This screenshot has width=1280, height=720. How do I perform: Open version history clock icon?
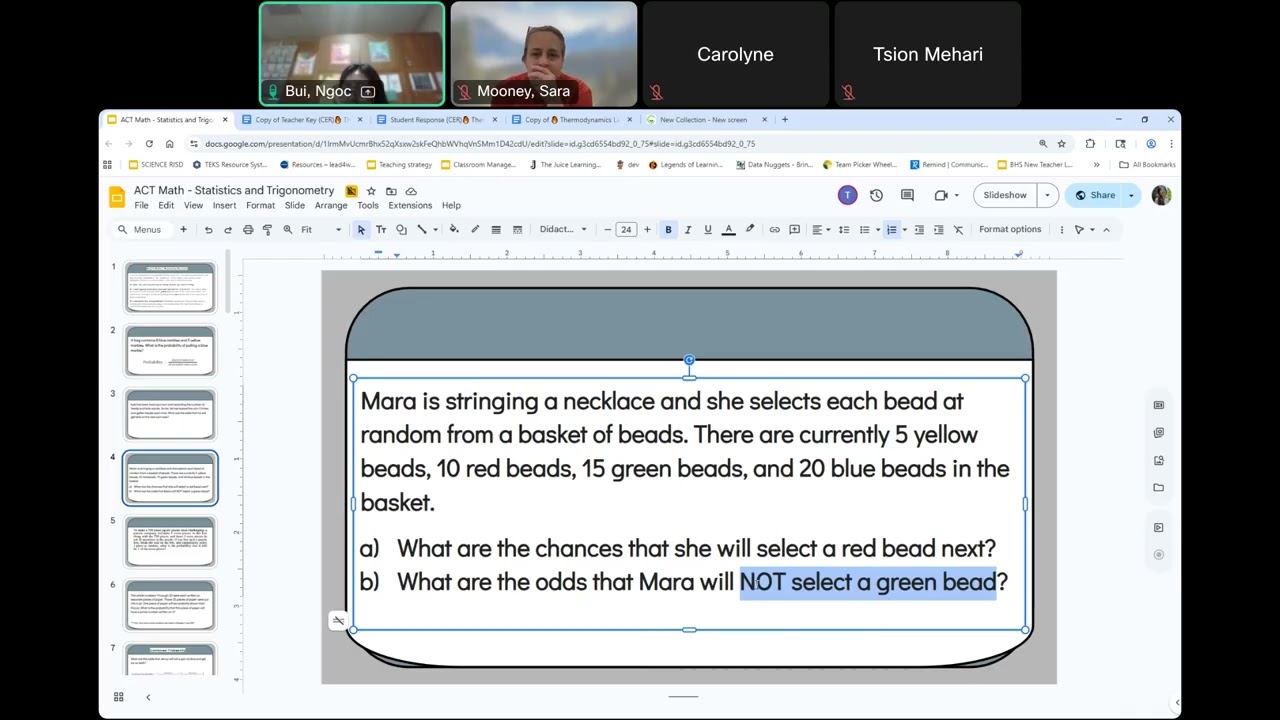(876, 195)
